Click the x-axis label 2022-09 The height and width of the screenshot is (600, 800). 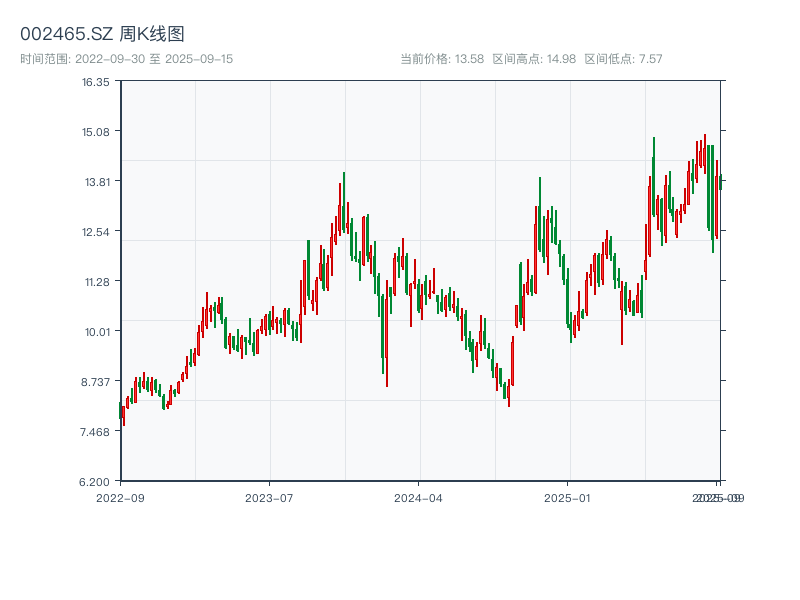point(120,498)
